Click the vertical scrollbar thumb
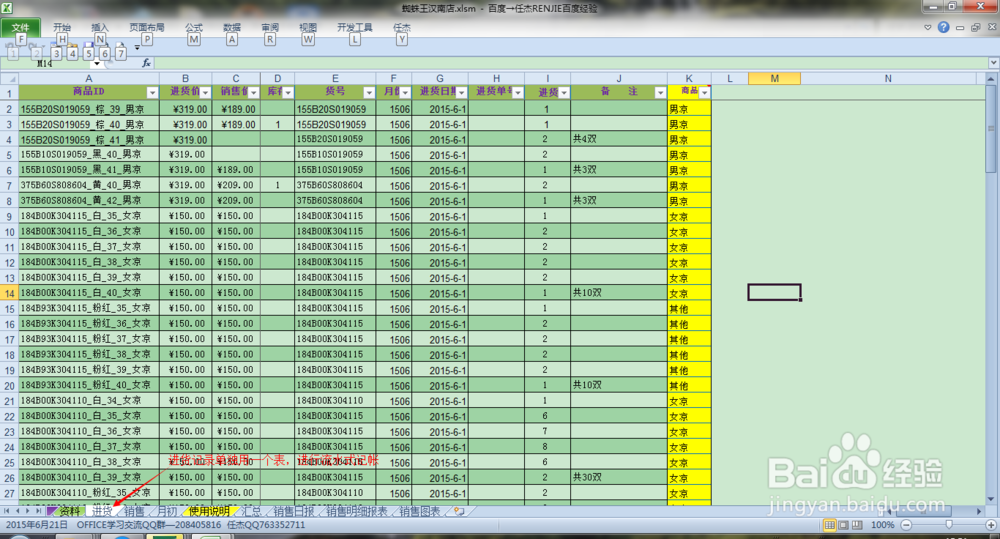 tap(990, 128)
